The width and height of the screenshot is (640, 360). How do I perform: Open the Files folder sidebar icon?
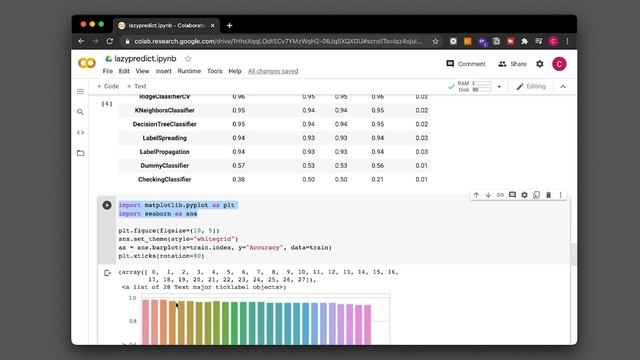click(80, 153)
